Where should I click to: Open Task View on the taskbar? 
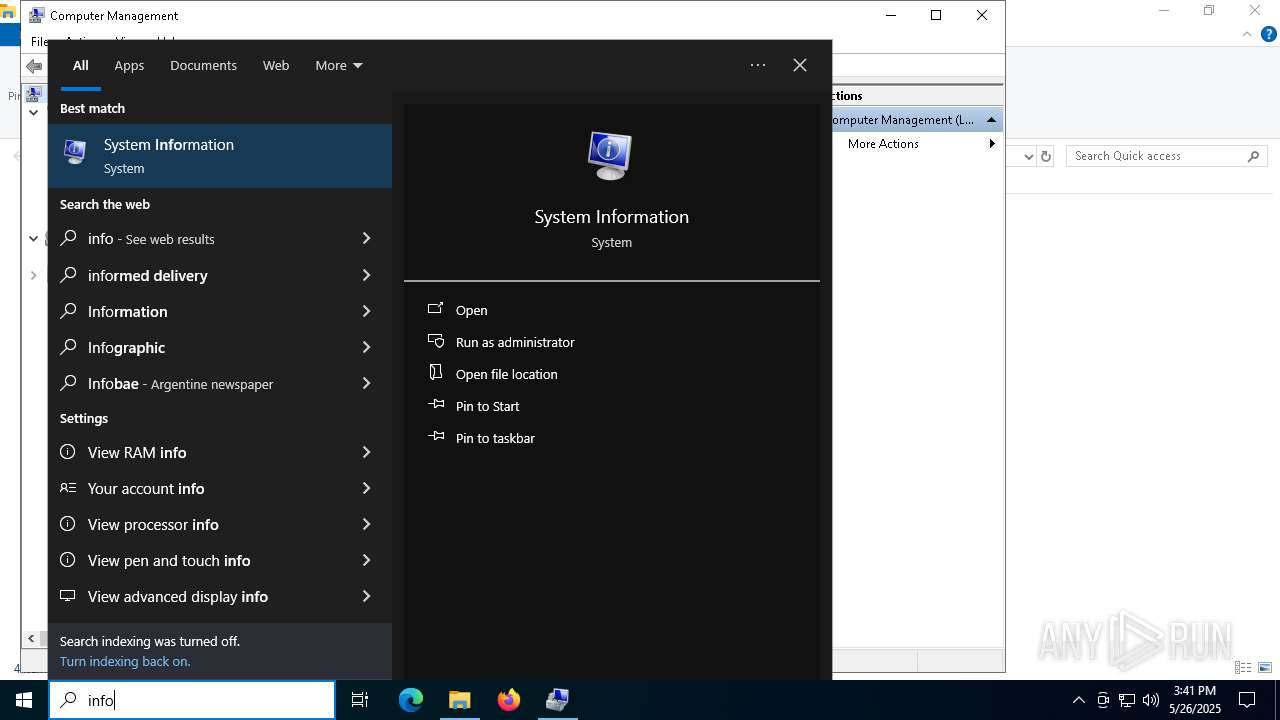point(360,700)
